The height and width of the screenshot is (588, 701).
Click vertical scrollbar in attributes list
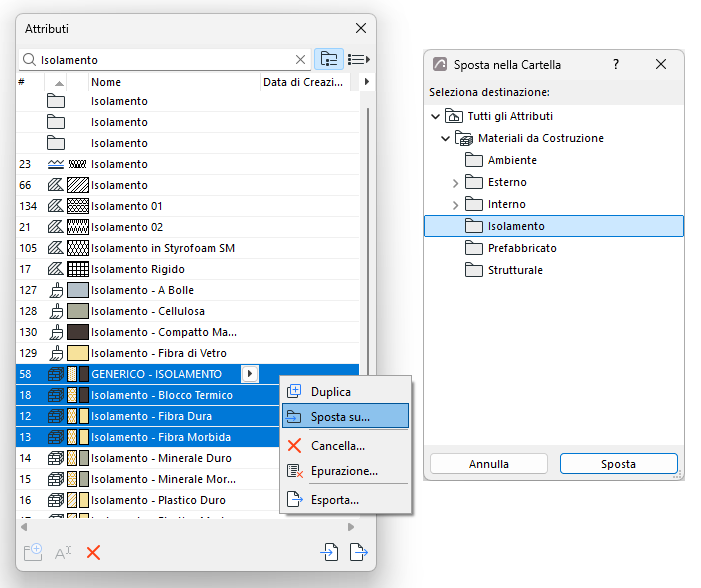[x=367, y=241]
